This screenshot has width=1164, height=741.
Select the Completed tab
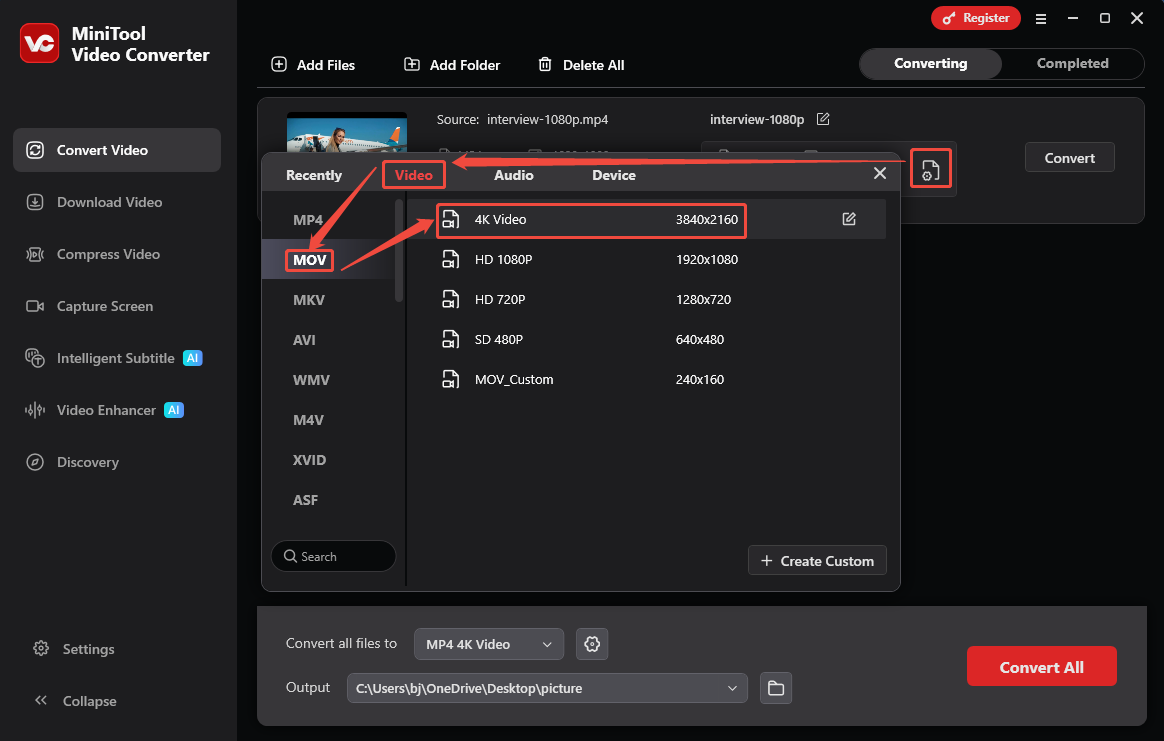click(x=1072, y=64)
